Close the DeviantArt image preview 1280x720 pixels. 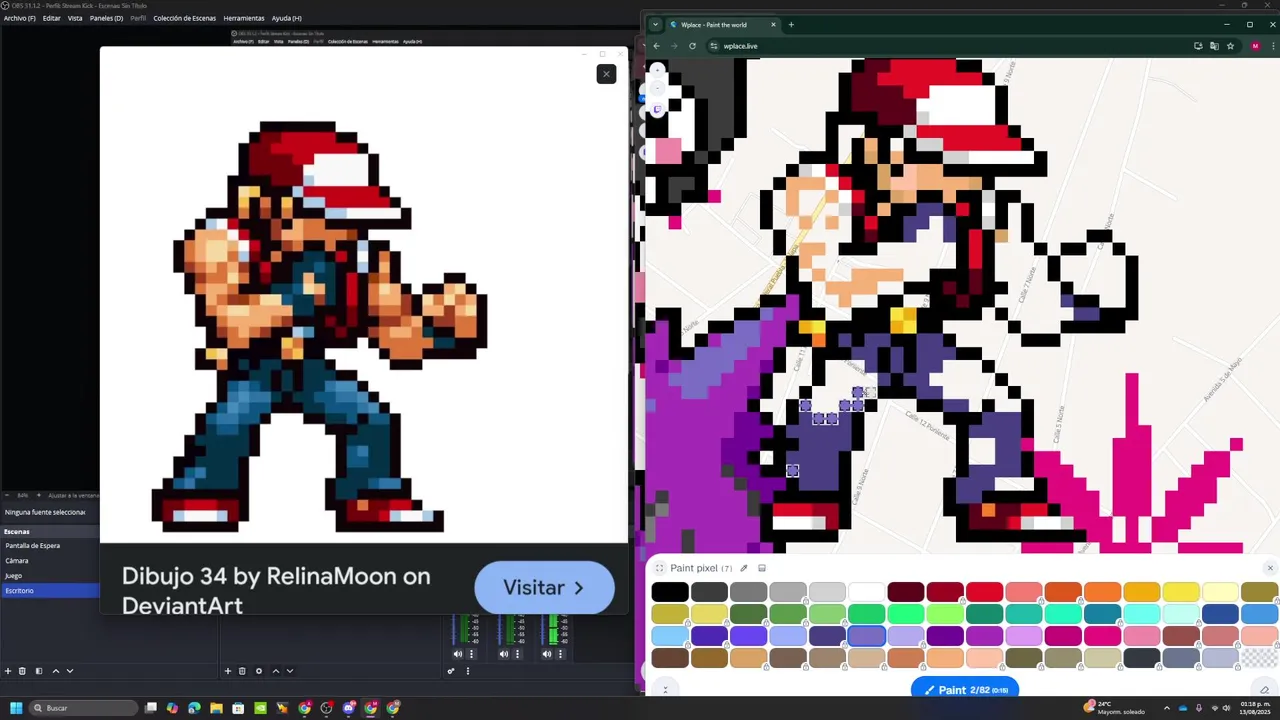point(606,74)
